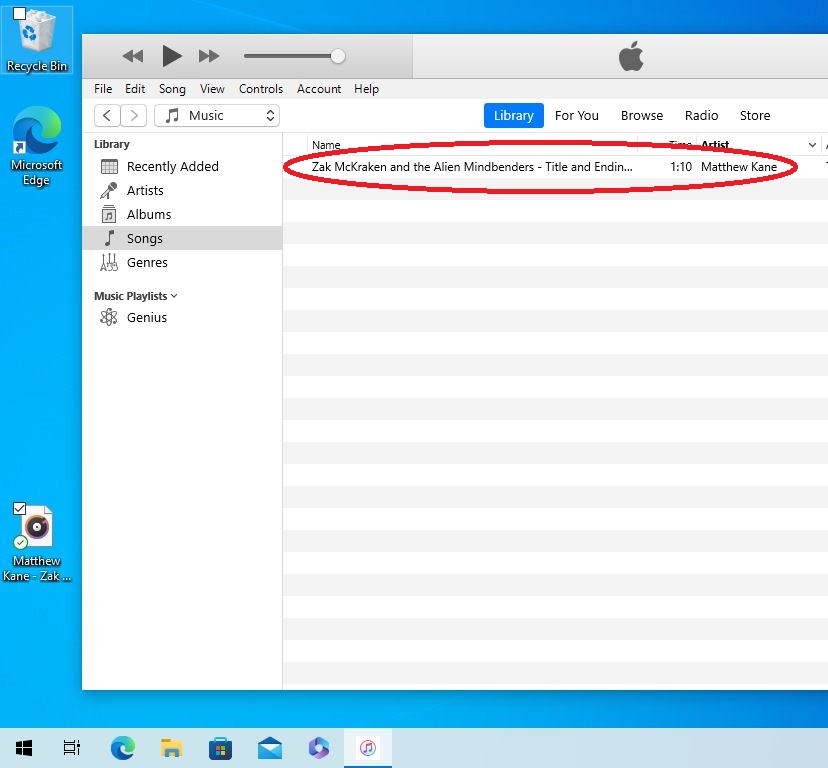Open the Song menu

coord(172,89)
